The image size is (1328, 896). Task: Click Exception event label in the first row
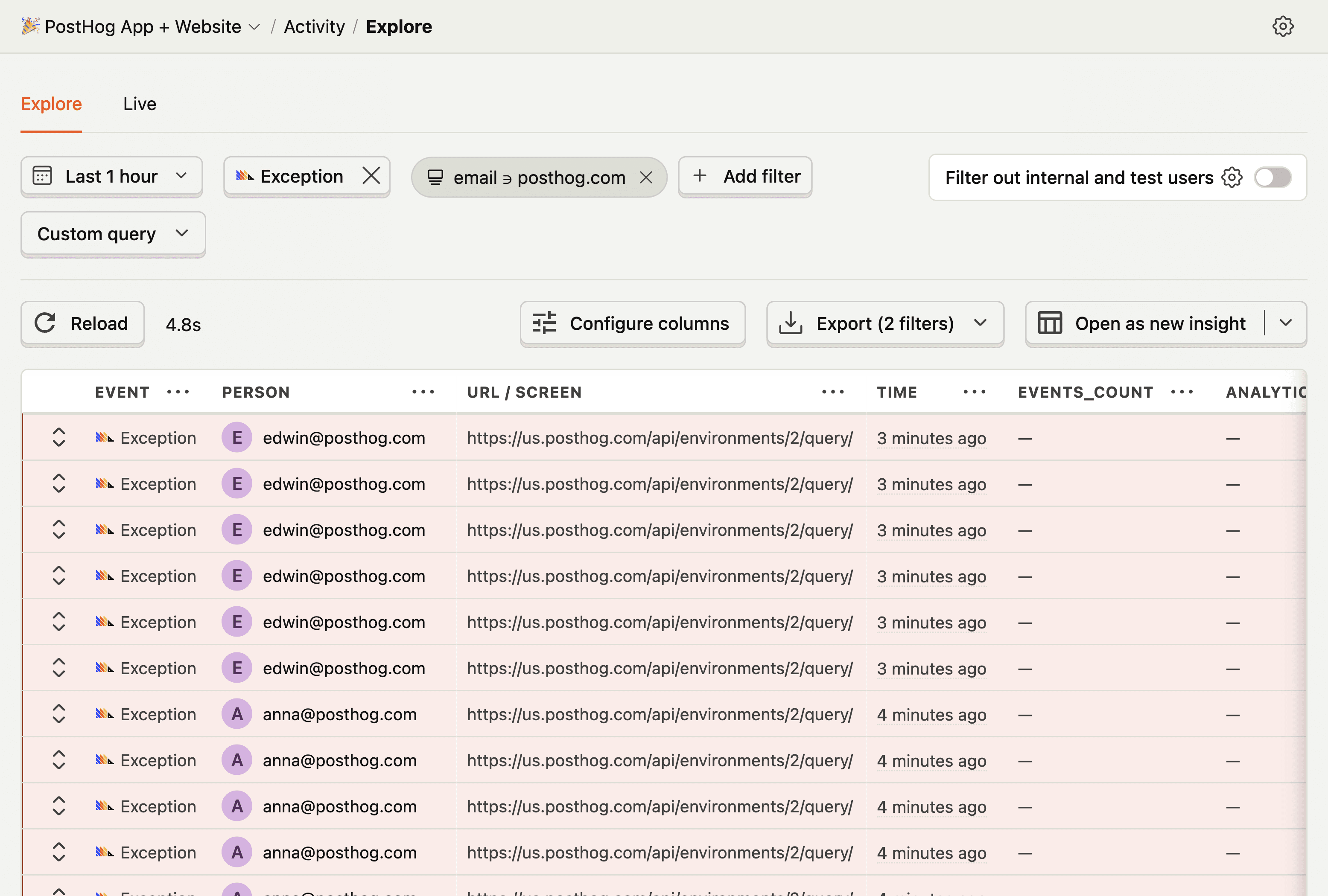point(158,438)
